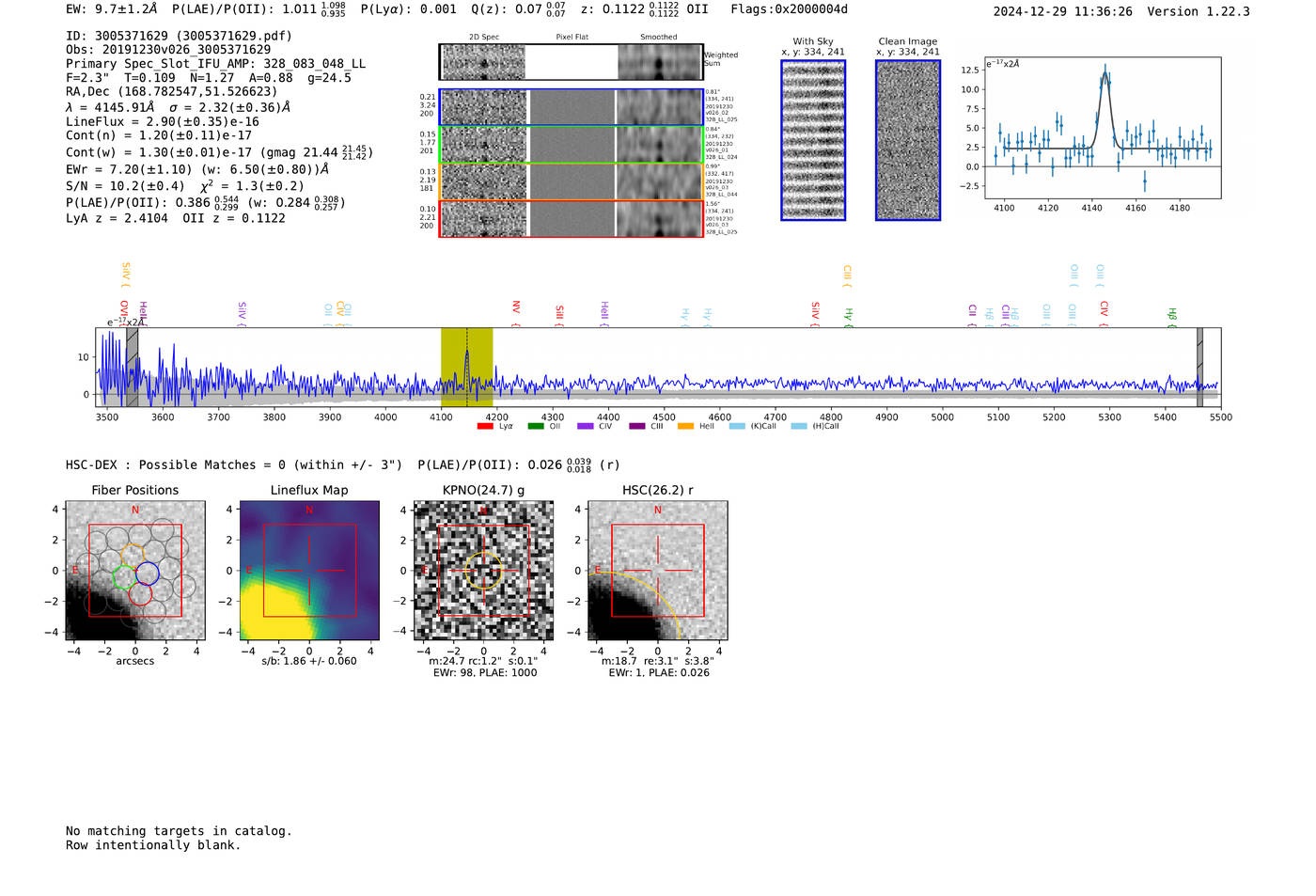Open the Lineflux Map image panel
1316x896 pixels.
pyautogui.click(x=309, y=571)
